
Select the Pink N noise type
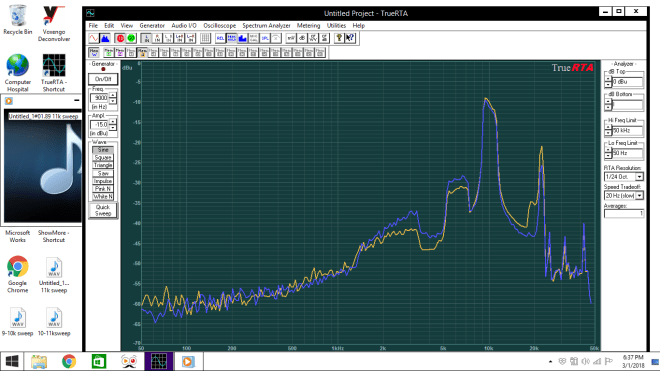(103, 189)
